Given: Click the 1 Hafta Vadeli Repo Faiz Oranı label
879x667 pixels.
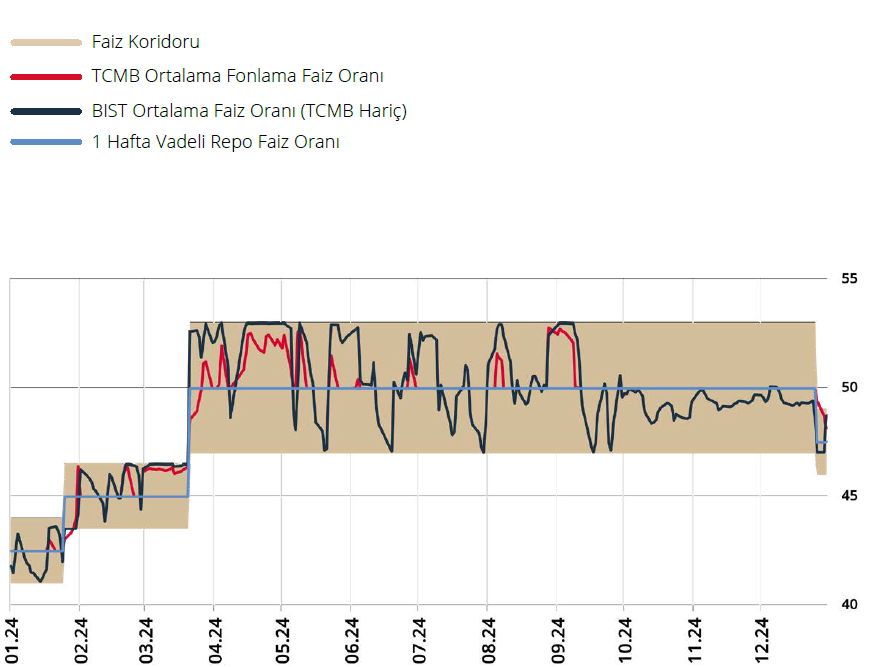Looking at the screenshot, I should point(216,142).
